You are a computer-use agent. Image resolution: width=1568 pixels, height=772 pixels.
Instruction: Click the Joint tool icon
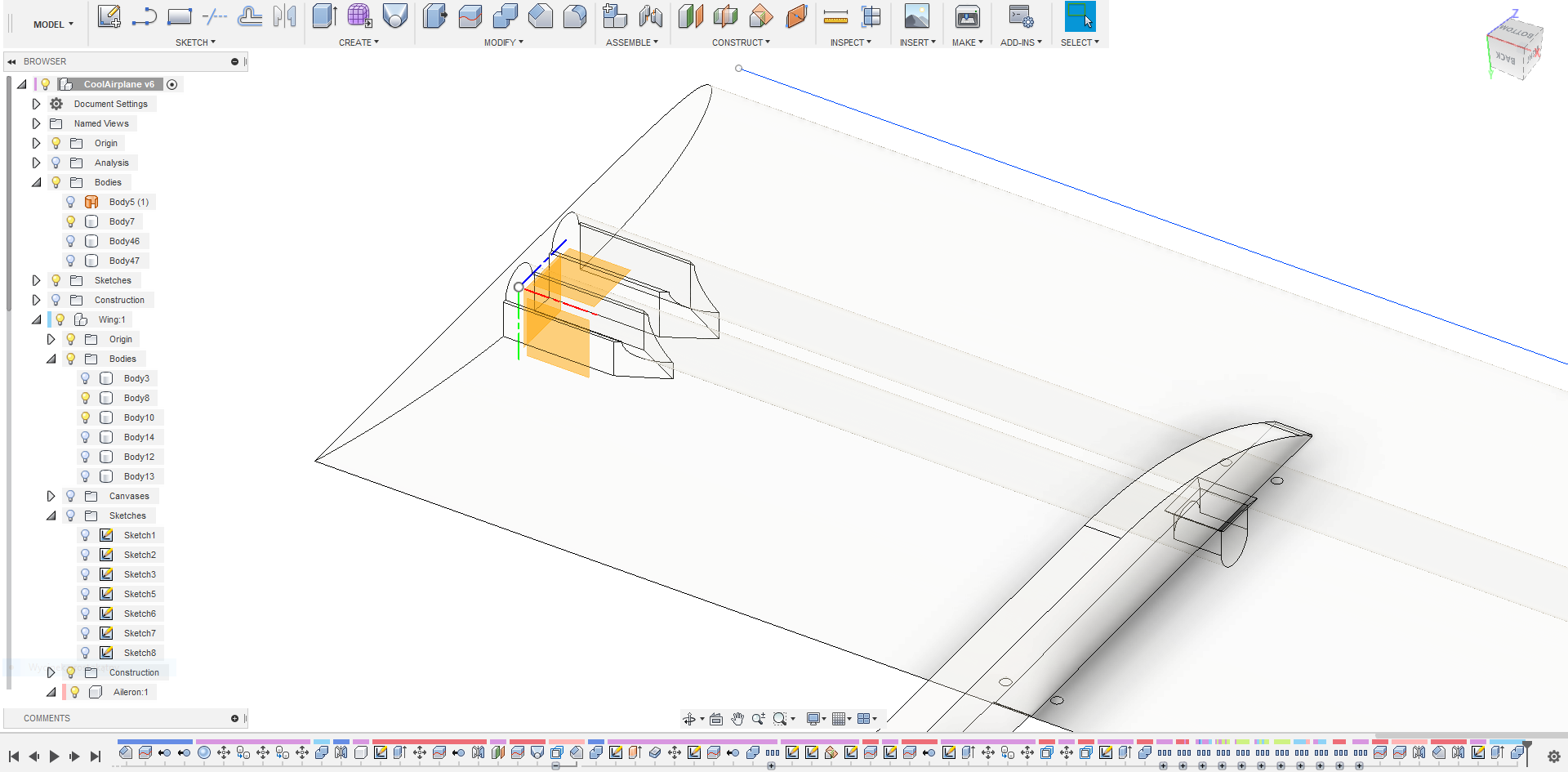coord(651,16)
